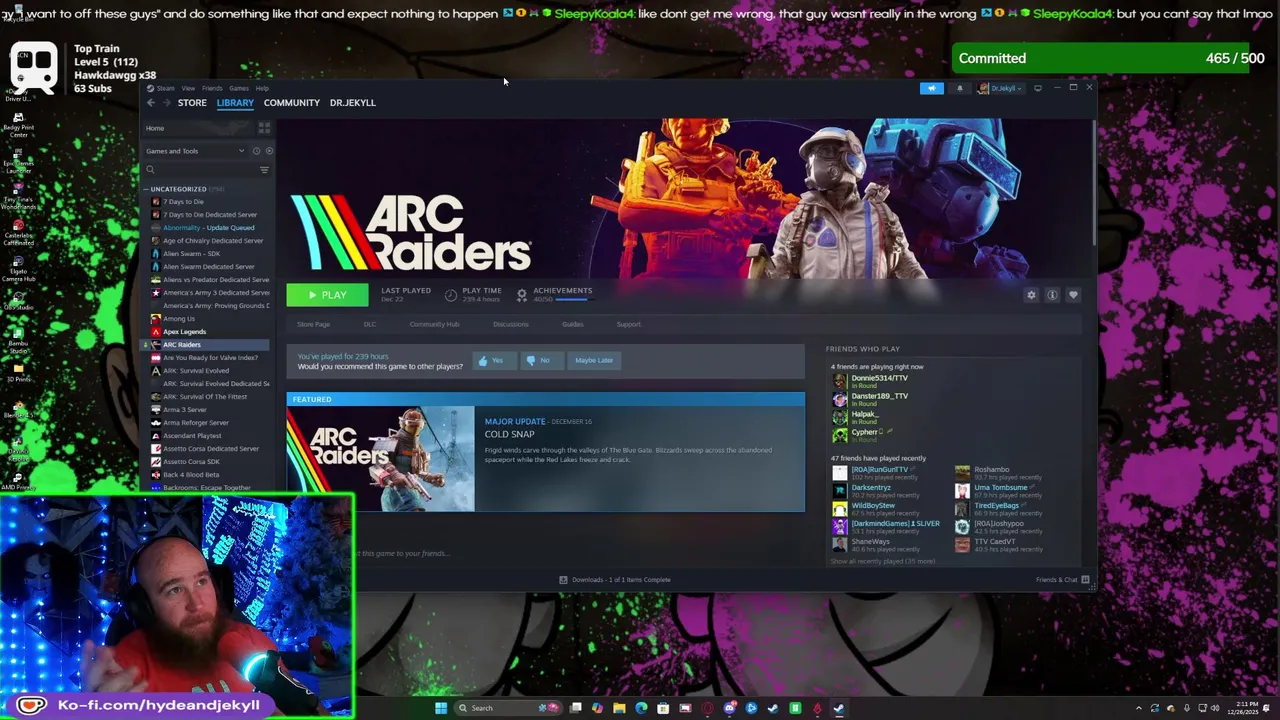Select Arma 3 Server in library list
The width and height of the screenshot is (1280, 720).
click(185, 410)
